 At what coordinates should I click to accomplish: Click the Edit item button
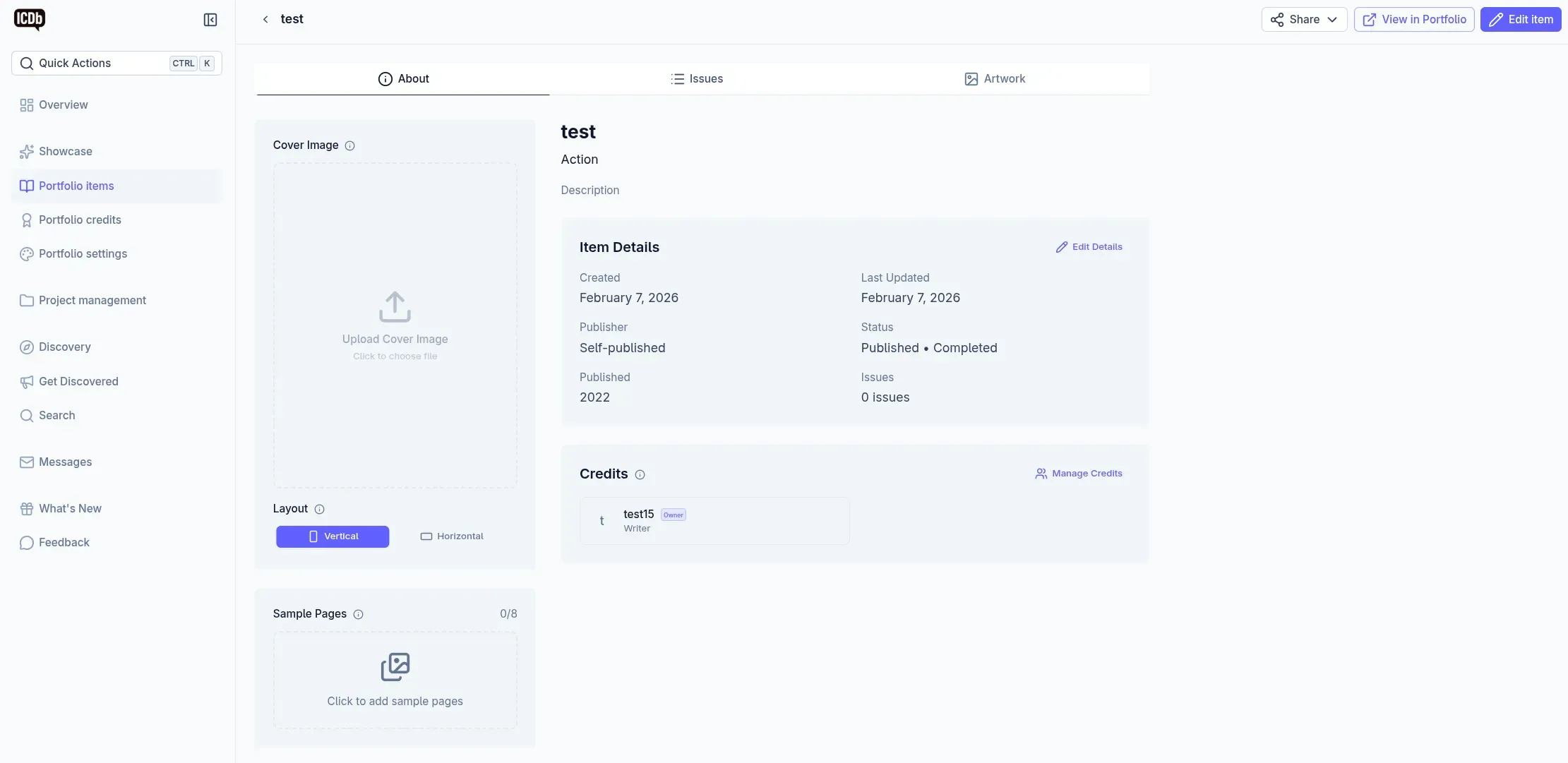point(1521,18)
